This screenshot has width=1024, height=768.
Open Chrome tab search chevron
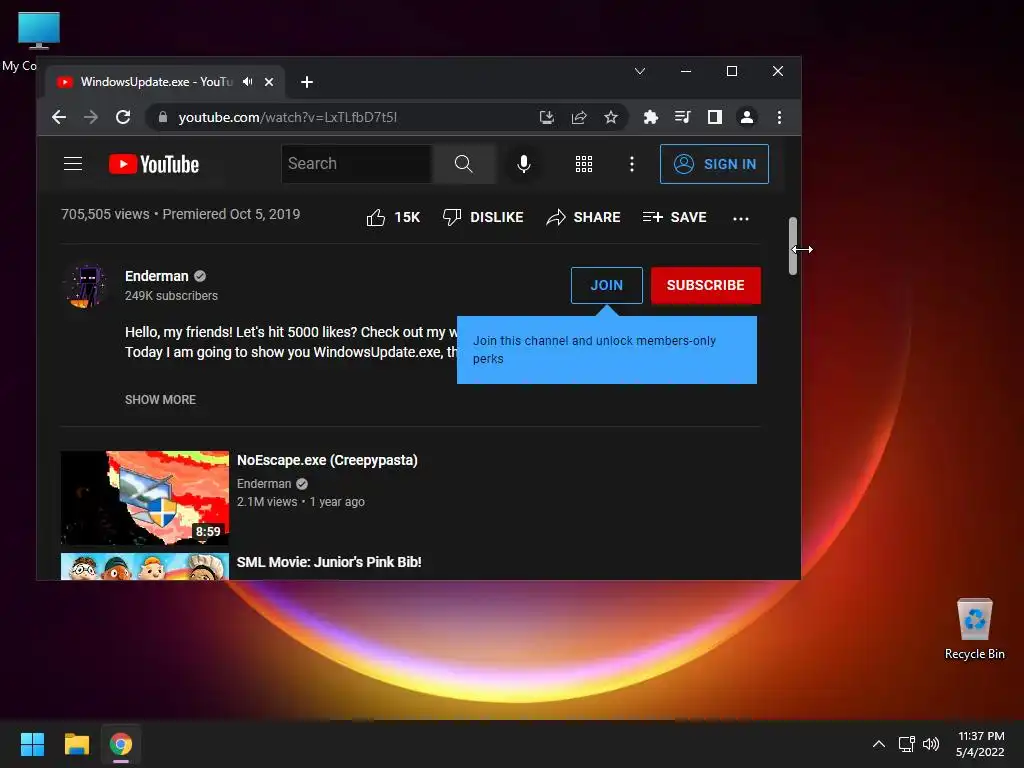pyautogui.click(x=640, y=71)
